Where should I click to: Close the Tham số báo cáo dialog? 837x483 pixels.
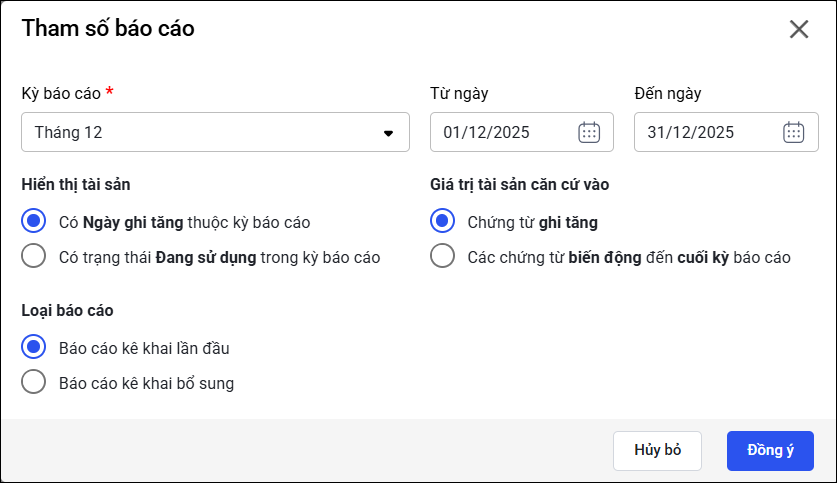coord(799,29)
